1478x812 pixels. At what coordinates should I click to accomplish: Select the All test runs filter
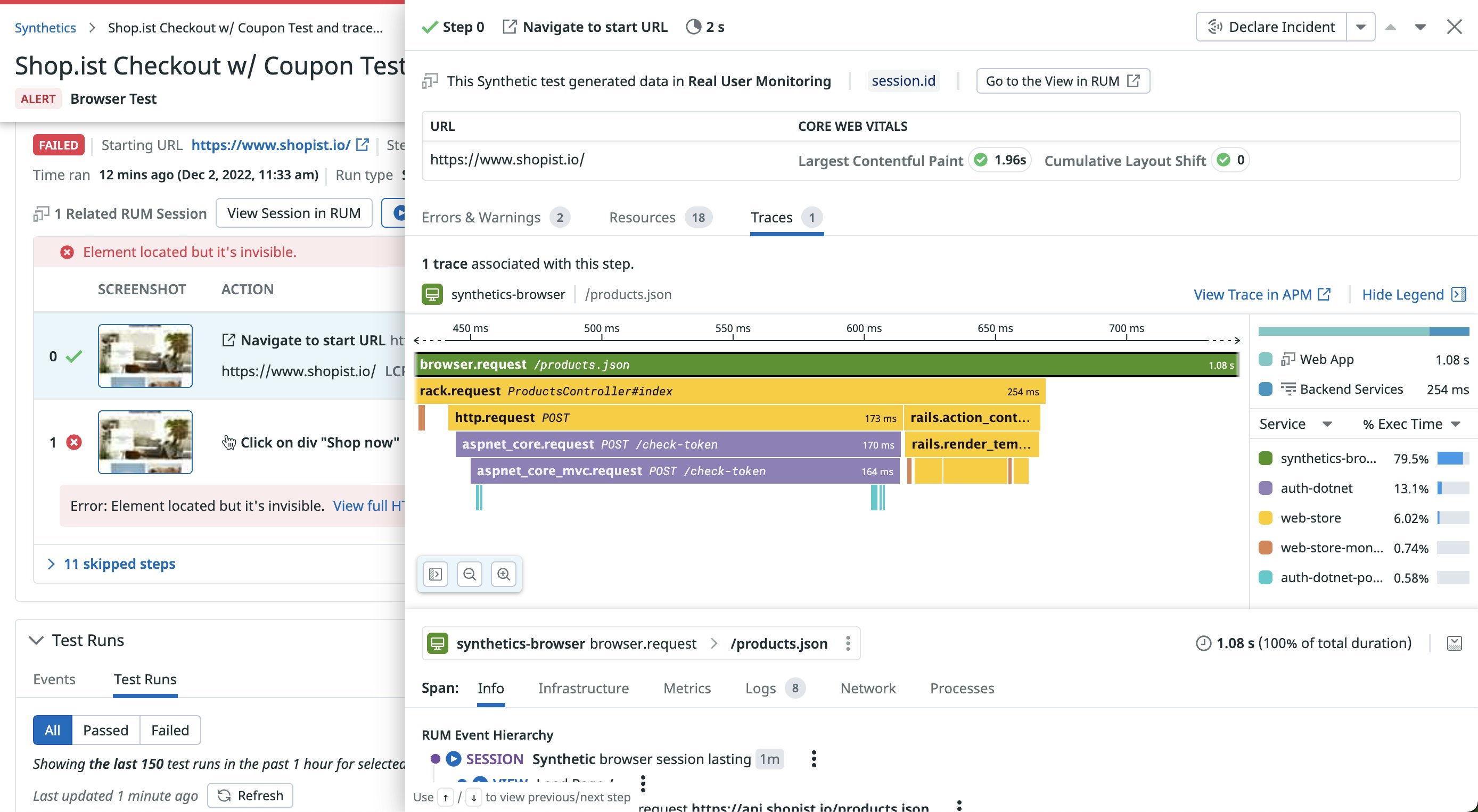(x=52, y=730)
